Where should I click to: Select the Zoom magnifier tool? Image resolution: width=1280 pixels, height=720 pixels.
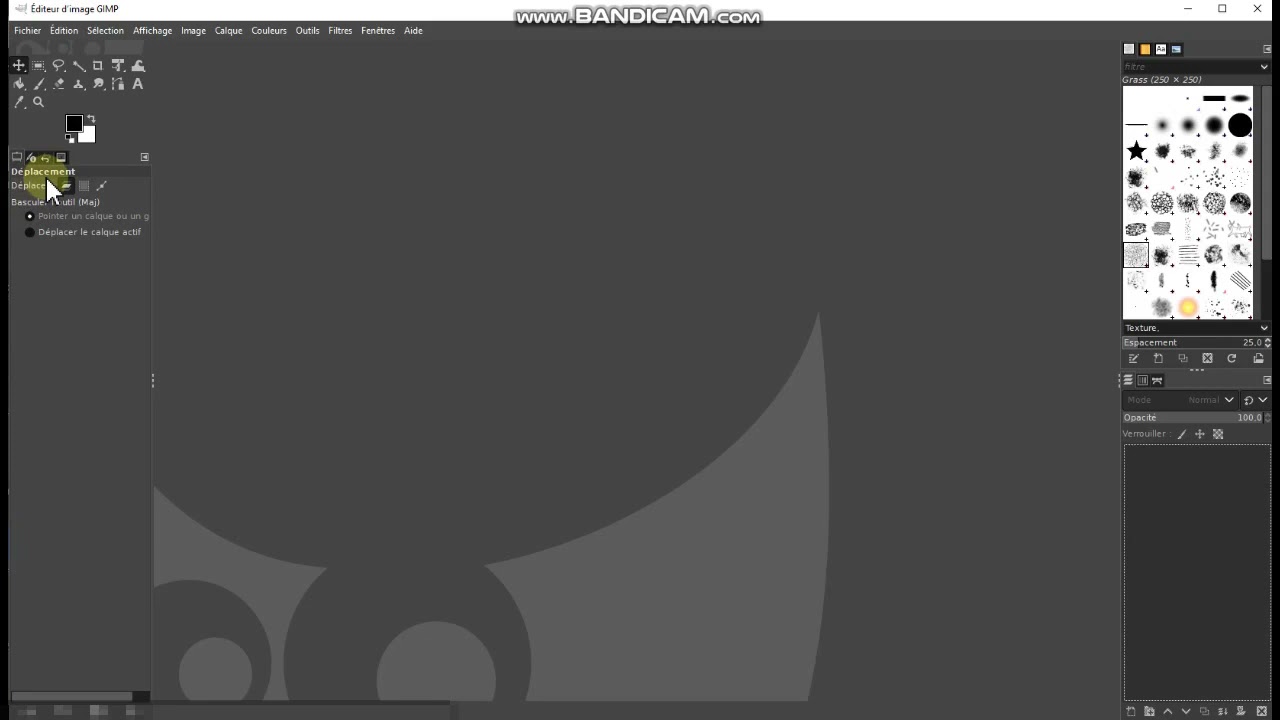[38, 102]
